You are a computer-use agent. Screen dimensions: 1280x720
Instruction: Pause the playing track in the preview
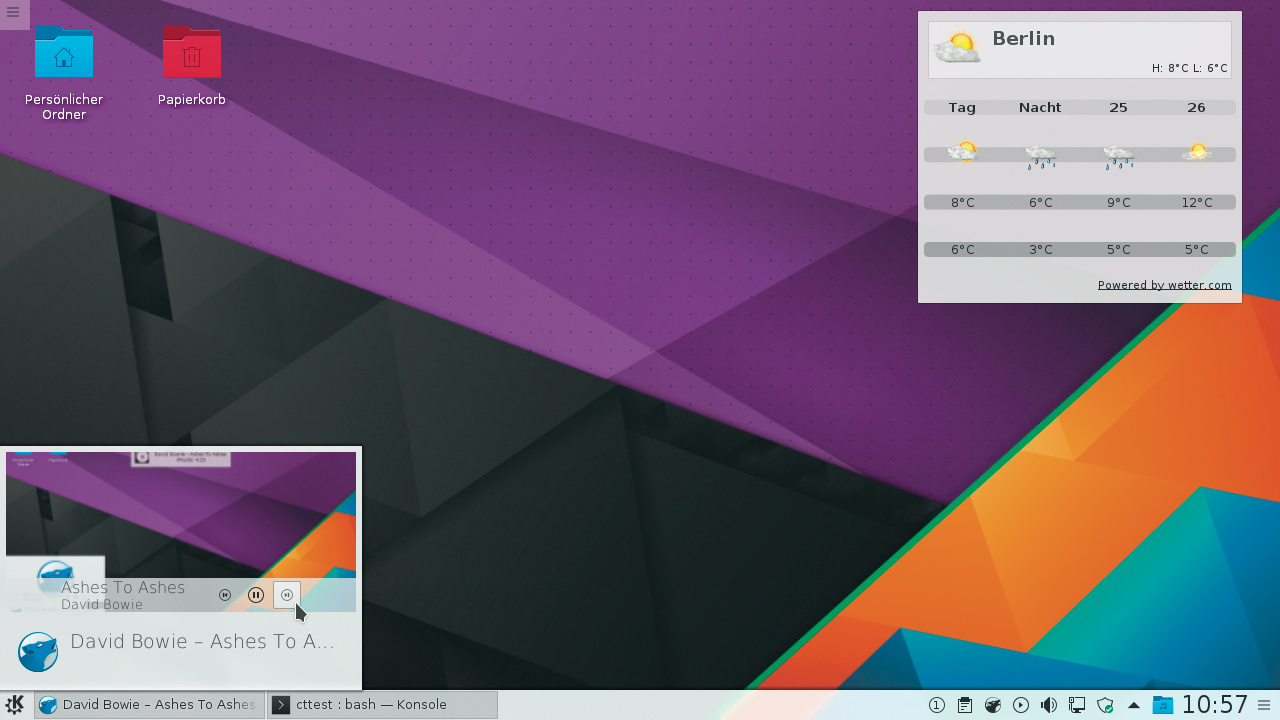(256, 595)
